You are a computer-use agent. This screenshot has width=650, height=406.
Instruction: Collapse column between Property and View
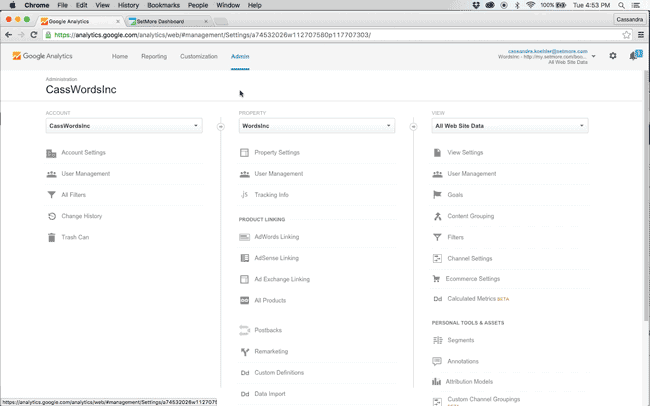[413, 126]
